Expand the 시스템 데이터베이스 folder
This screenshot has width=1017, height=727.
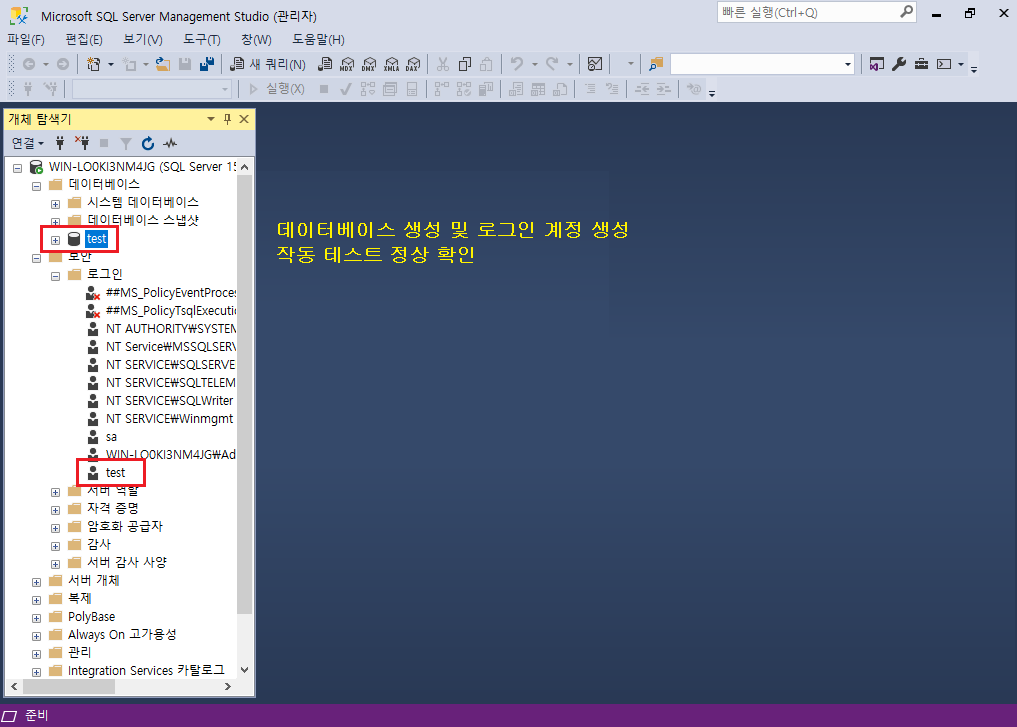(x=55, y=204)
